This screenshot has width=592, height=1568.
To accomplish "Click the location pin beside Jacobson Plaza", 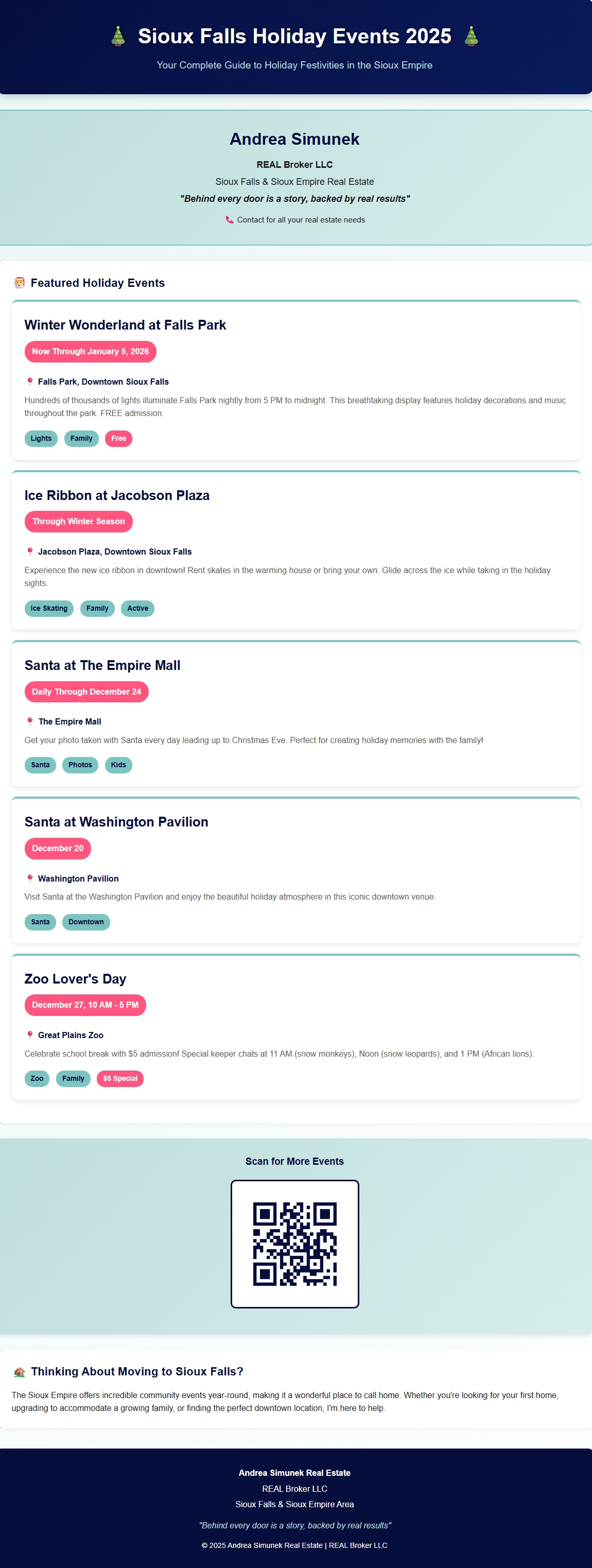I will pos(30,552).
